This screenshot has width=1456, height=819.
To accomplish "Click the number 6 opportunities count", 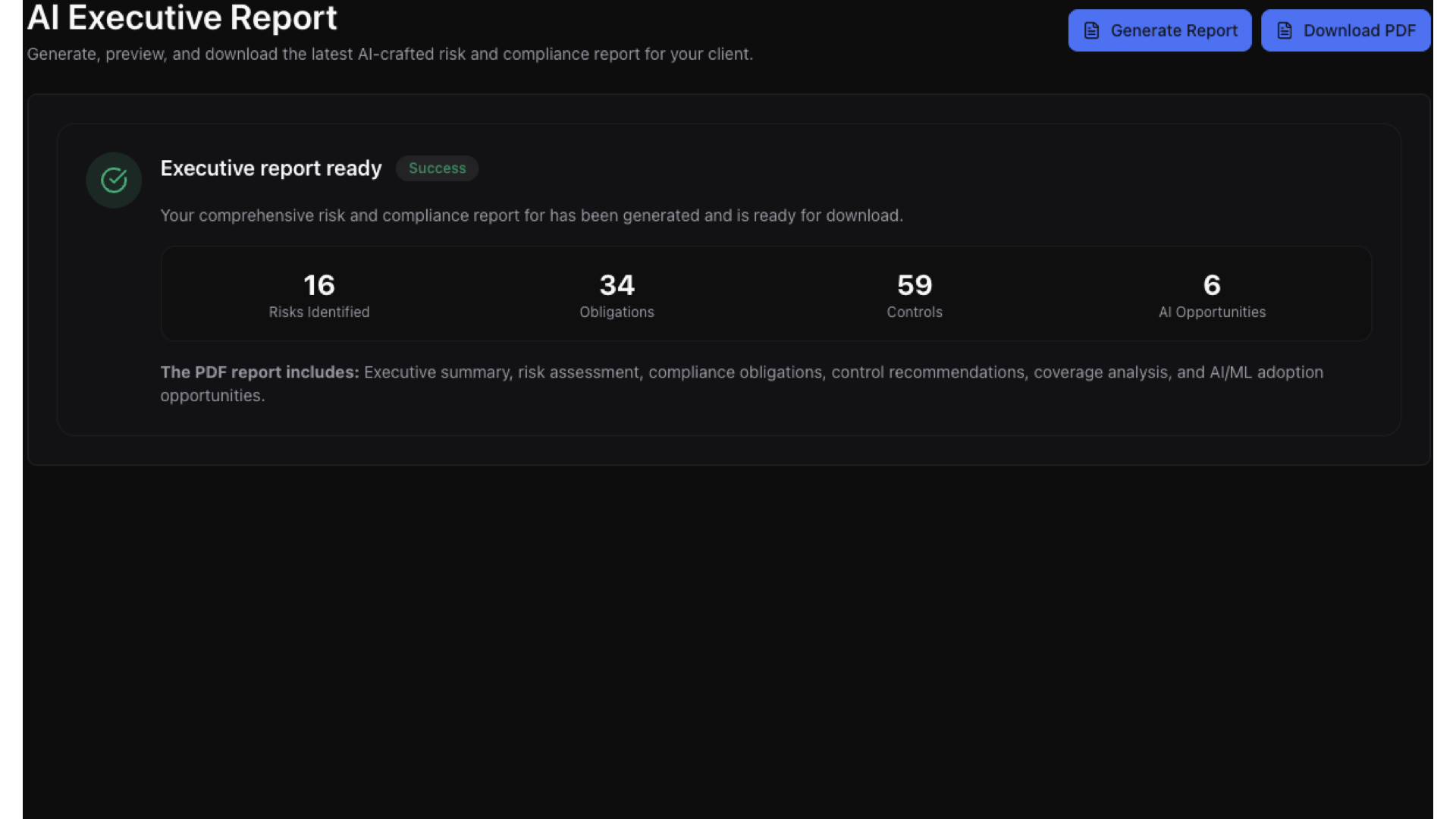I will [1212, 285].
